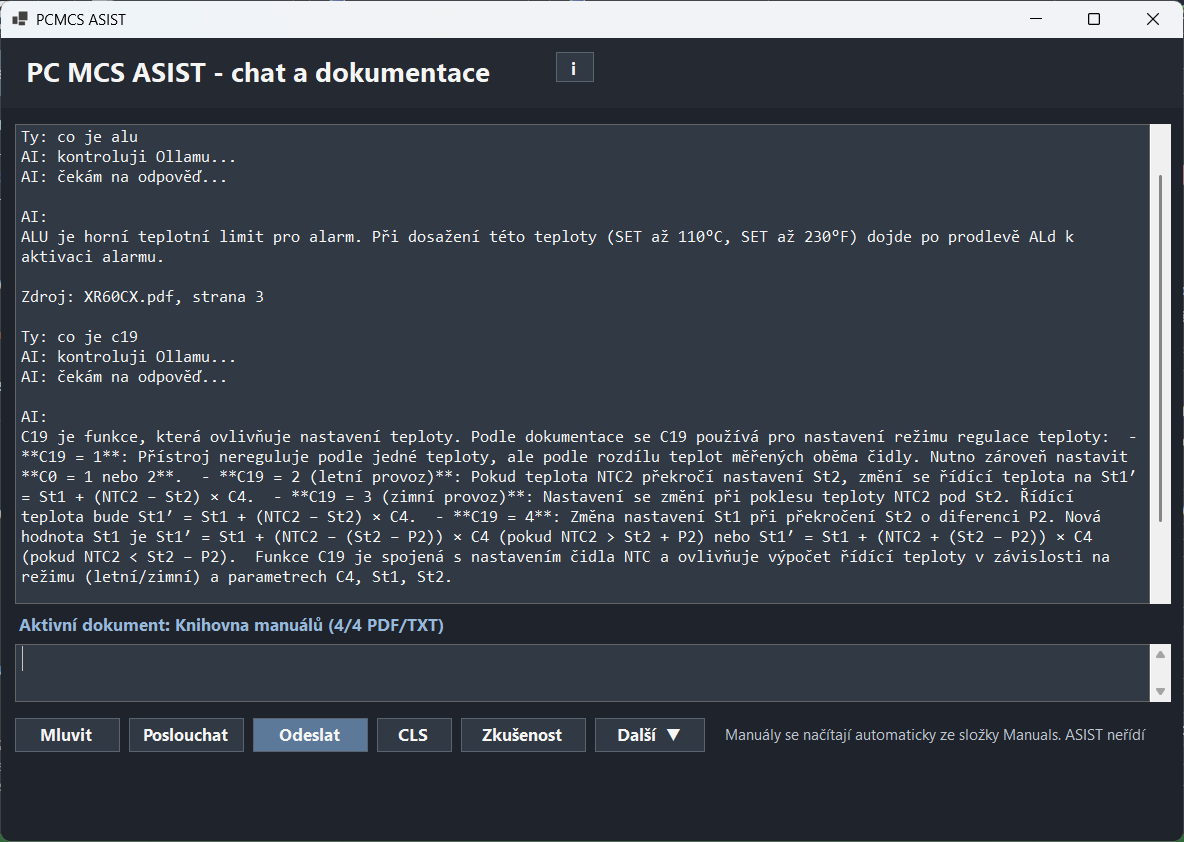Send message with Odeslat button

pos(310,735)
